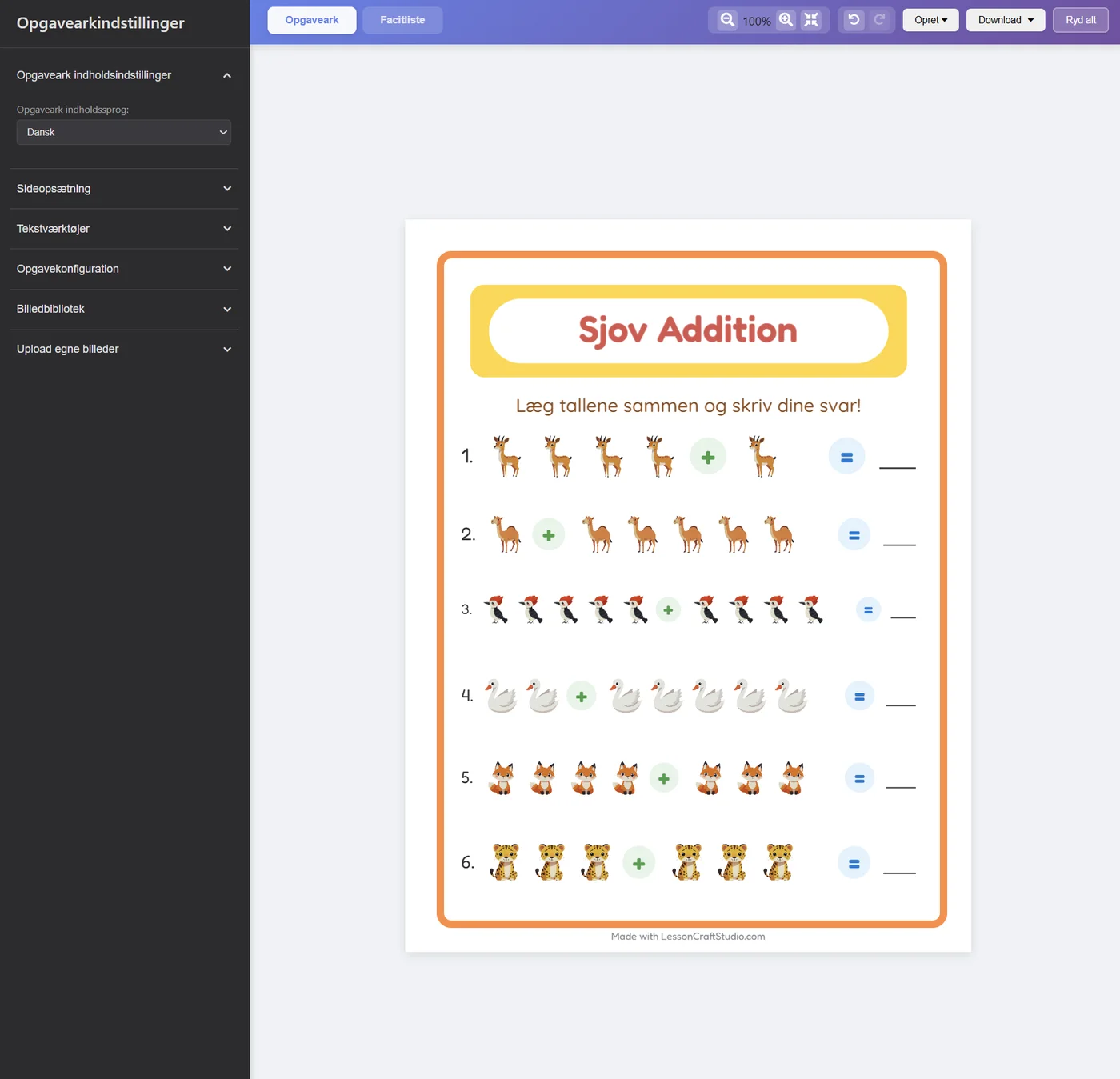Open the Dansk language dropdown
This screenshot has width=1120, height=1079.
tap(124, 132)
